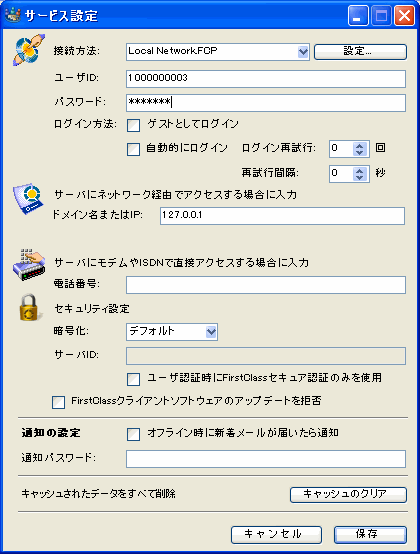Click the title bar application icon

point(13,15)
